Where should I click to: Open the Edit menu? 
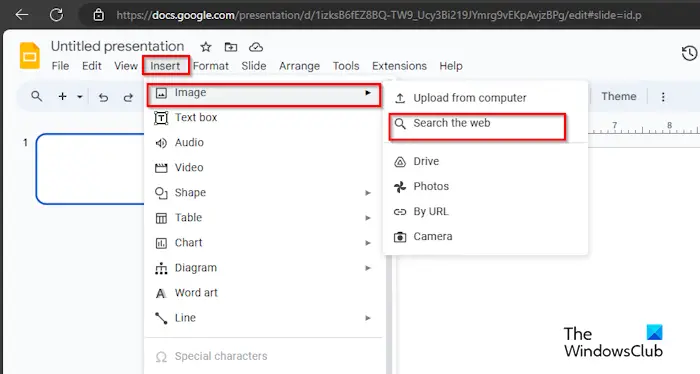coord(92,66)
